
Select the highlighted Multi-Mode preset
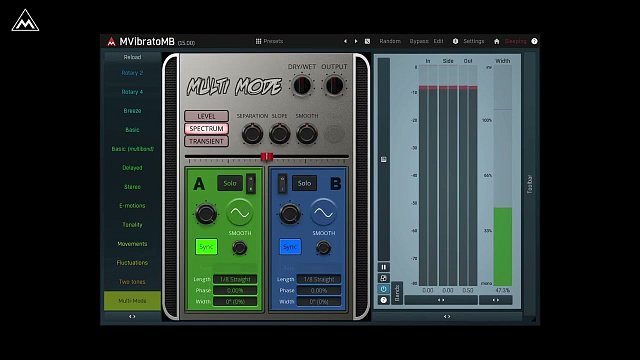coord(132,301)
